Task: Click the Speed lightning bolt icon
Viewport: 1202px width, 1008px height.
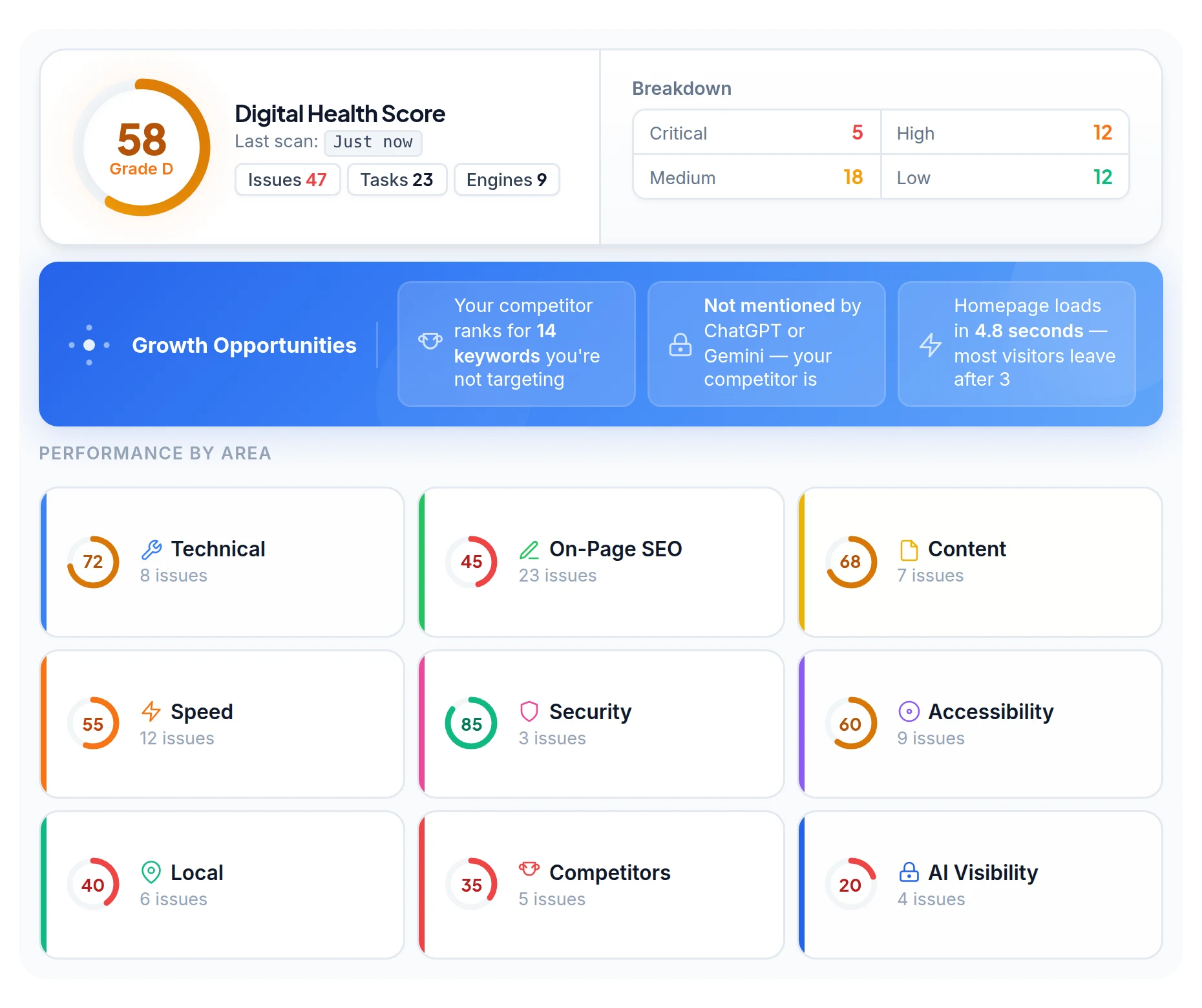Action: point(151,711)
